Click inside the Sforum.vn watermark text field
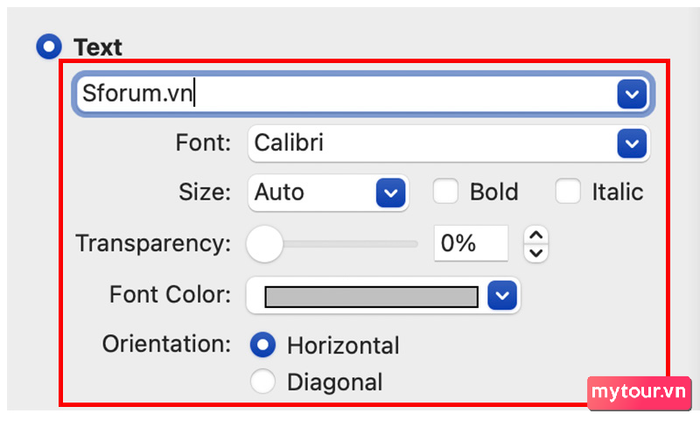 pos(346,94)
